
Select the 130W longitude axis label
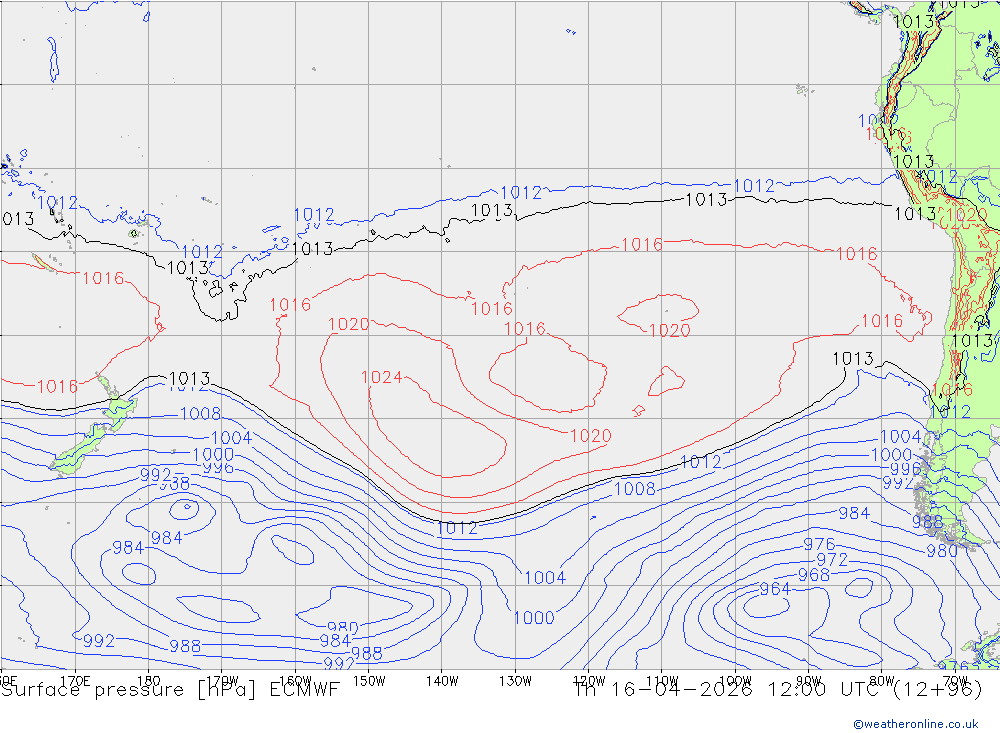[515, 681]
